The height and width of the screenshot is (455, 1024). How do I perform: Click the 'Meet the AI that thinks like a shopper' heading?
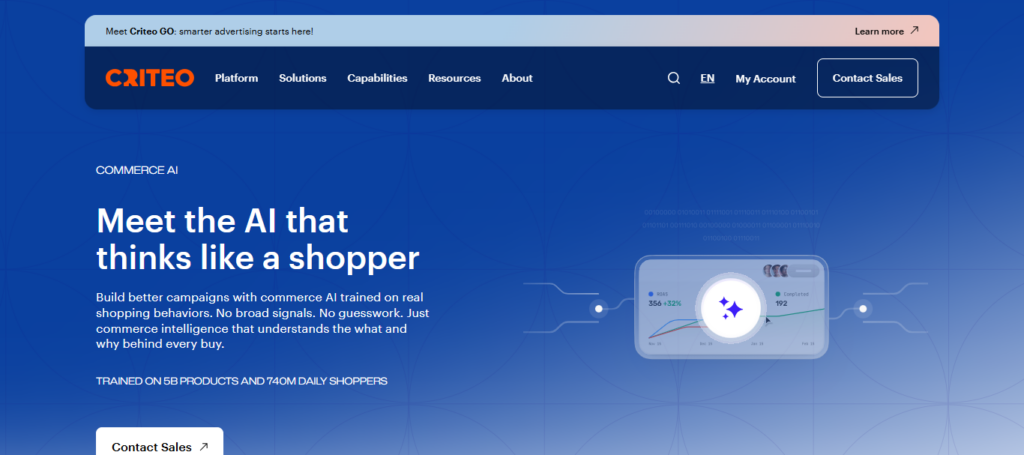coord(257,240)
